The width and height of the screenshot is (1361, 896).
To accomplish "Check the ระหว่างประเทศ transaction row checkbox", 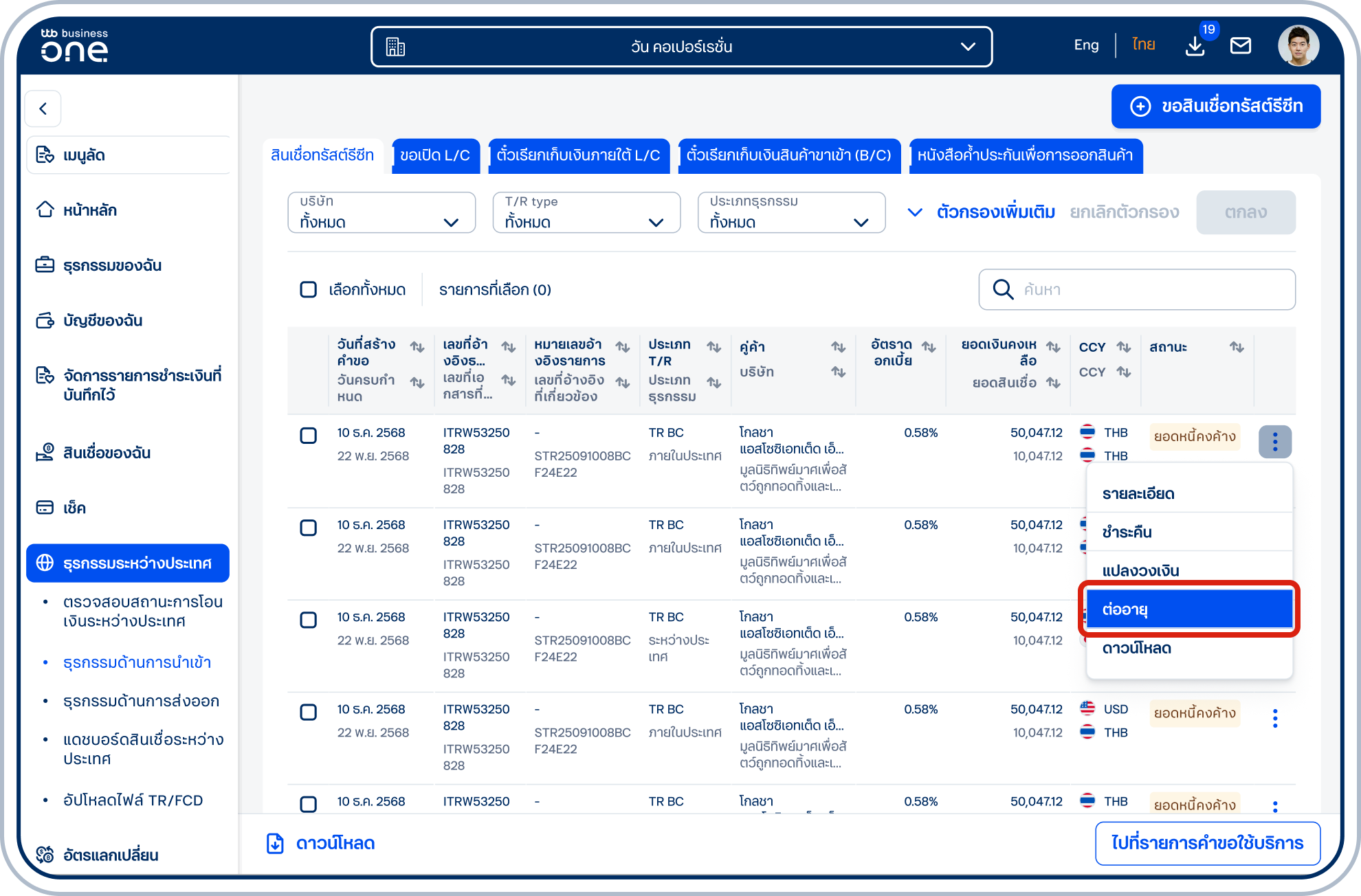I will tap(309, 620).
